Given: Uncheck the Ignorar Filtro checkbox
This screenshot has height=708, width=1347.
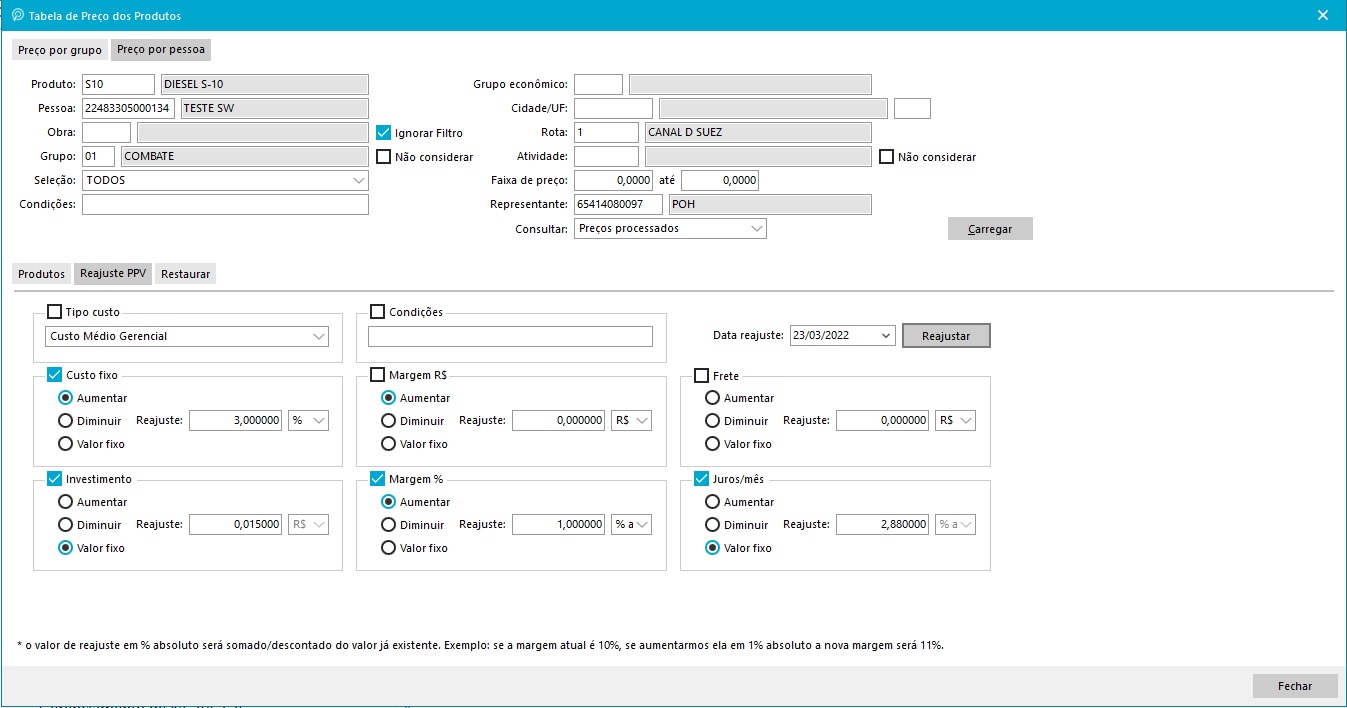Looking at the screenshot, I should (x=383, y=132).
